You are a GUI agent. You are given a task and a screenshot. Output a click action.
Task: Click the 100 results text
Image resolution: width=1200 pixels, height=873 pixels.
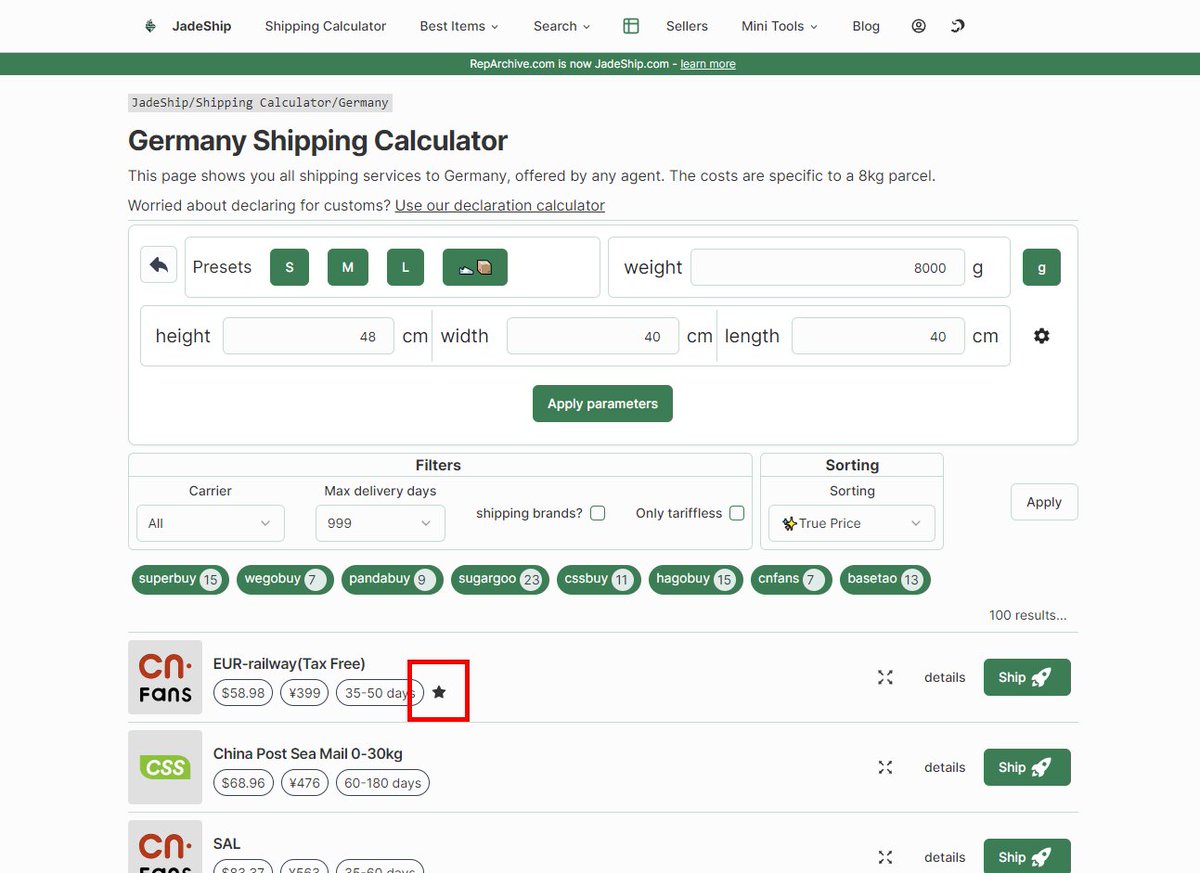pyautogui.click(x=1027, y=615)
